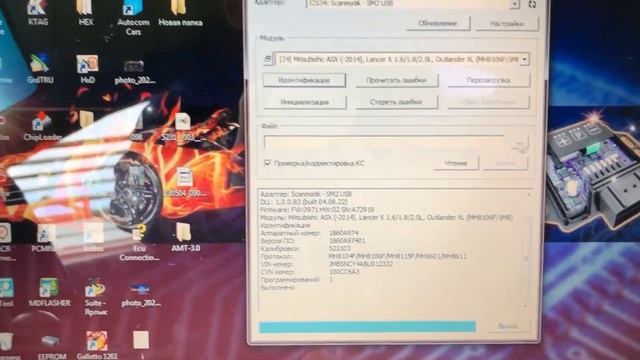Open the Новая папка folder
The height and width of the screenshot is (360, 640).
180,13
